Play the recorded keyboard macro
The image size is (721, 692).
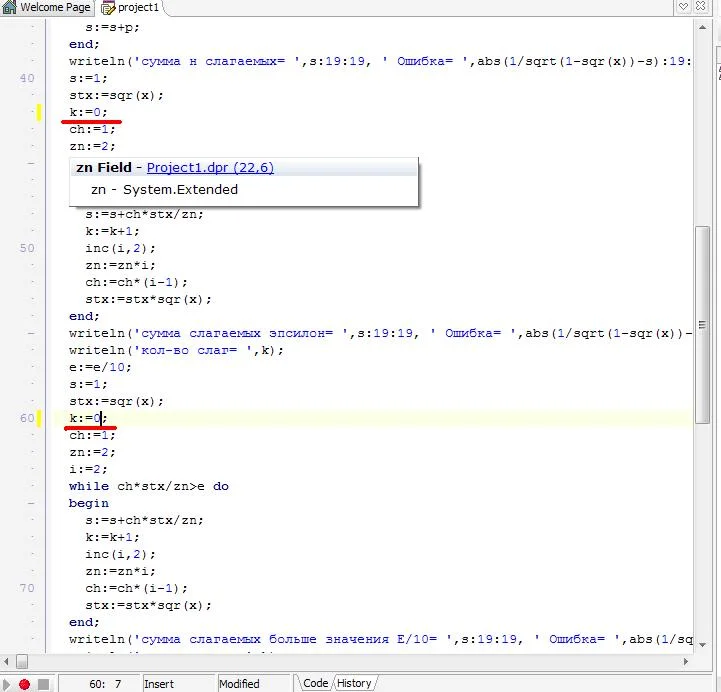[x=6, y=684]
